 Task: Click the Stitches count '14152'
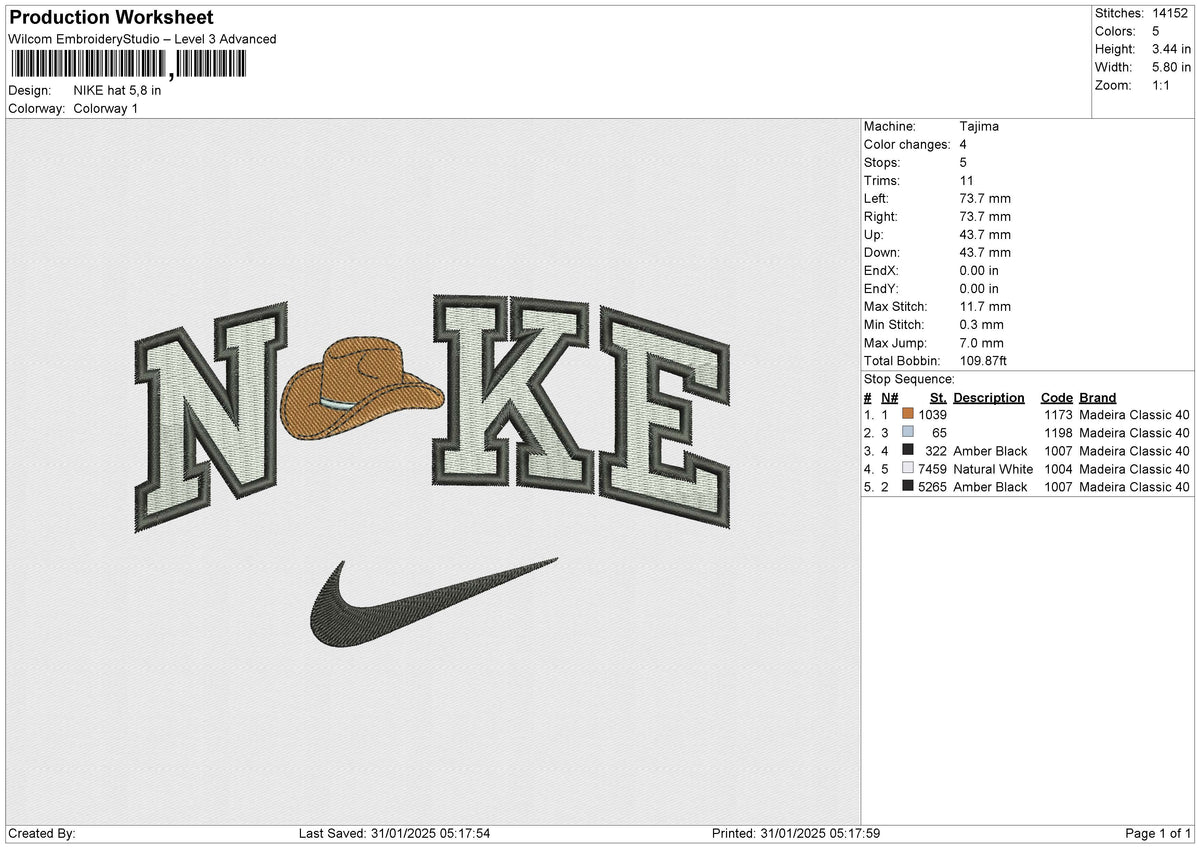tap(1168, 13)
